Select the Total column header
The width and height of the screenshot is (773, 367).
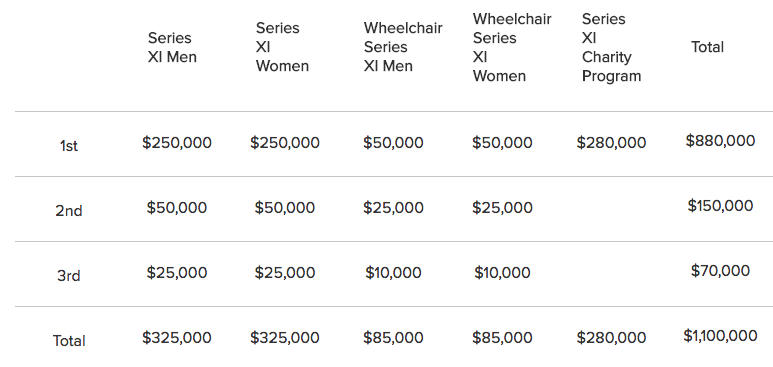(707, 47)
